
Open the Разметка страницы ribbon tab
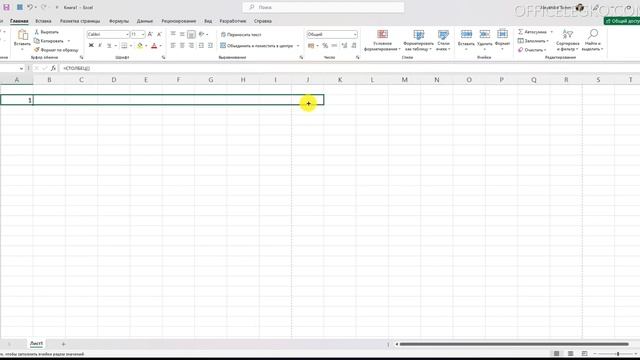(80, 21)
